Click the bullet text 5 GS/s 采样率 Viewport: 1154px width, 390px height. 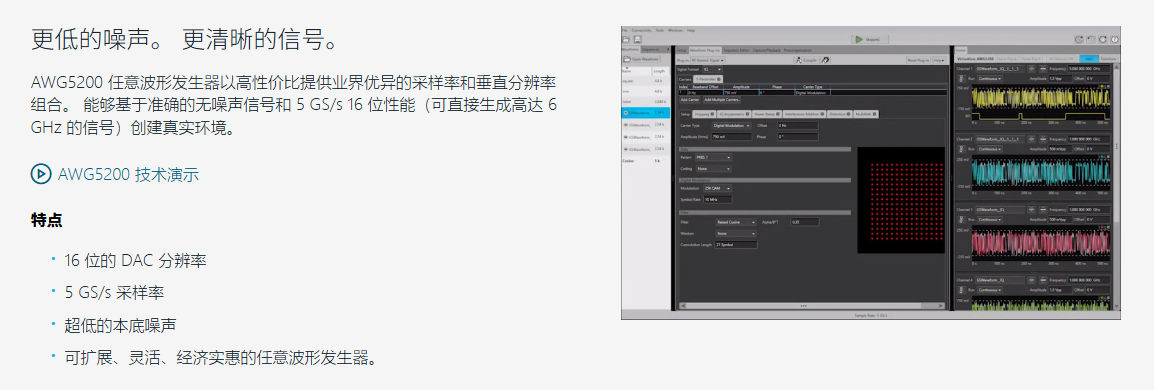point(114,292)
